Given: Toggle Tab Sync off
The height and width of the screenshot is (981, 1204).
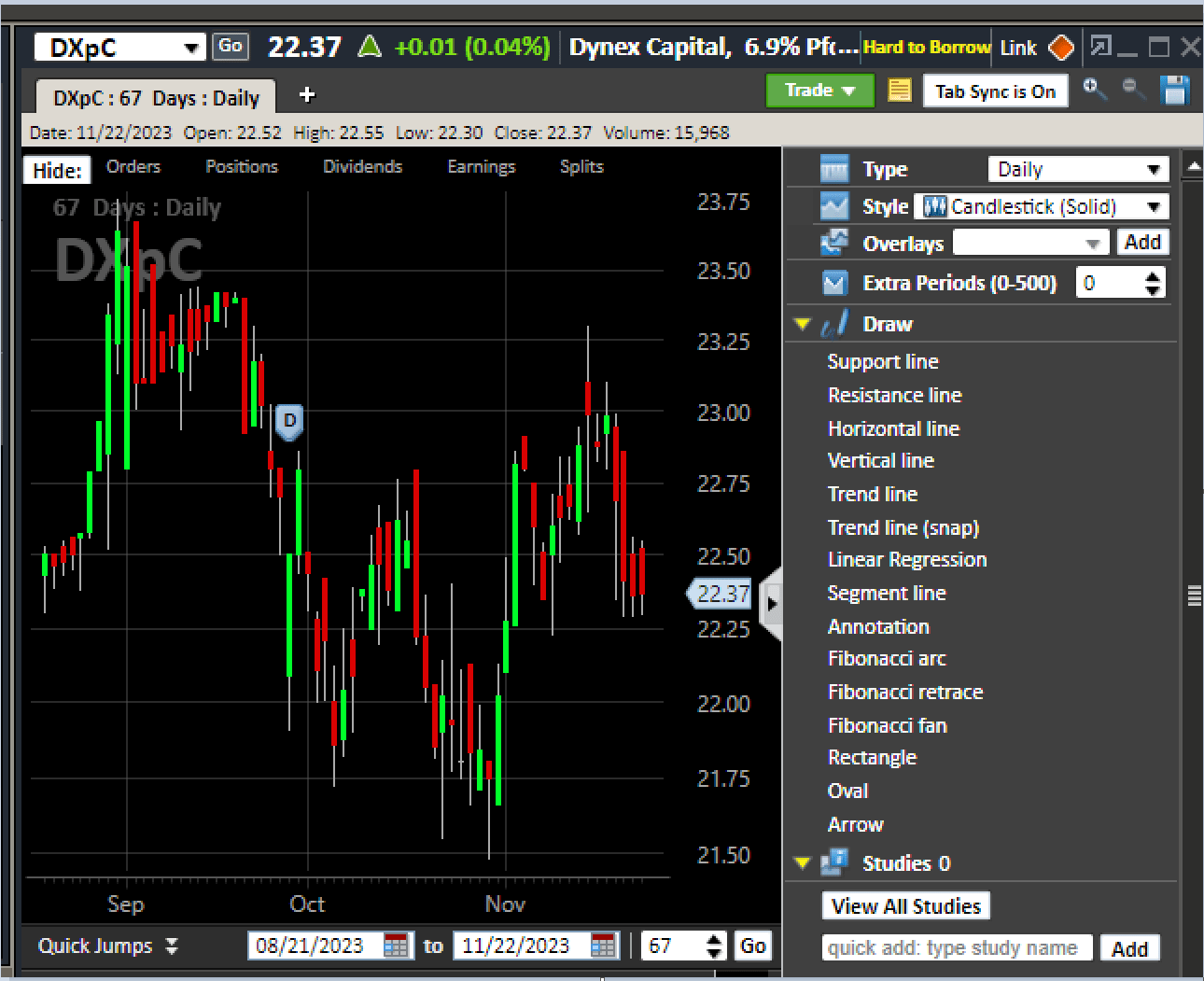Looking at the screenshot, I should click(x=995, y=91).
